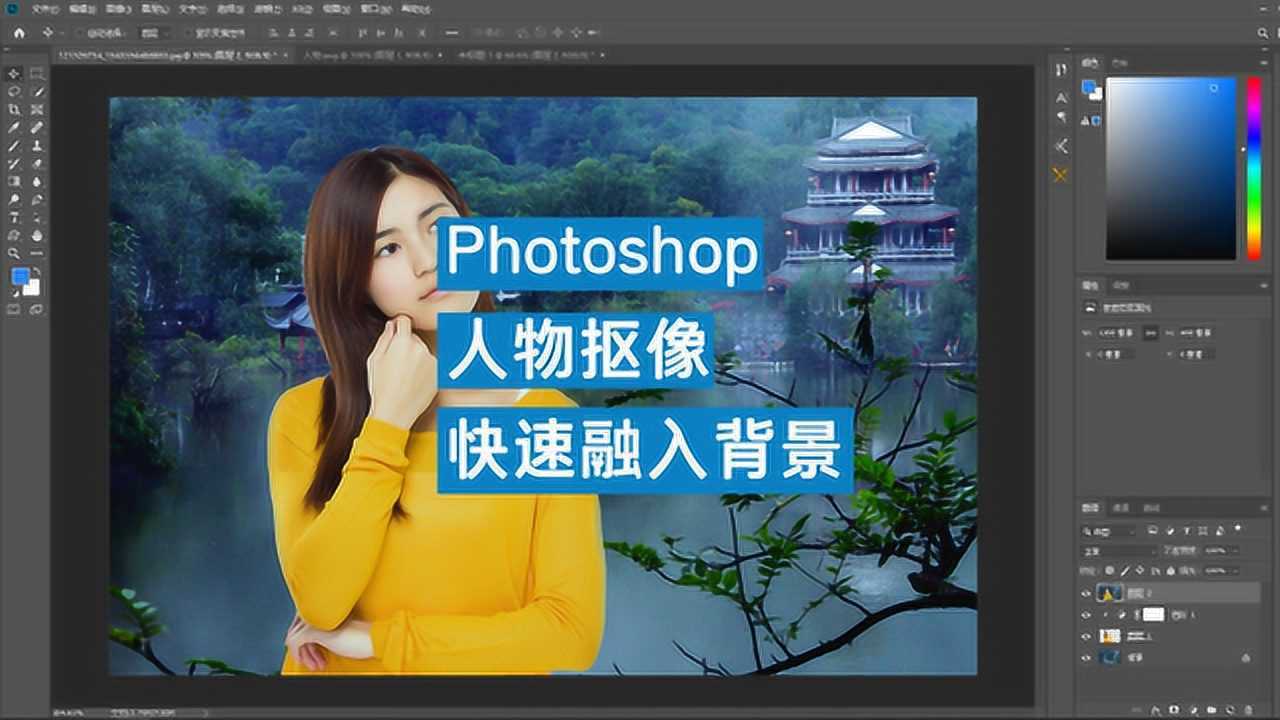Image resolution: width=1280 pixels, height=720 pixels.
Task: Open the auto-select target dropdown
Action: tap(153, 33)
